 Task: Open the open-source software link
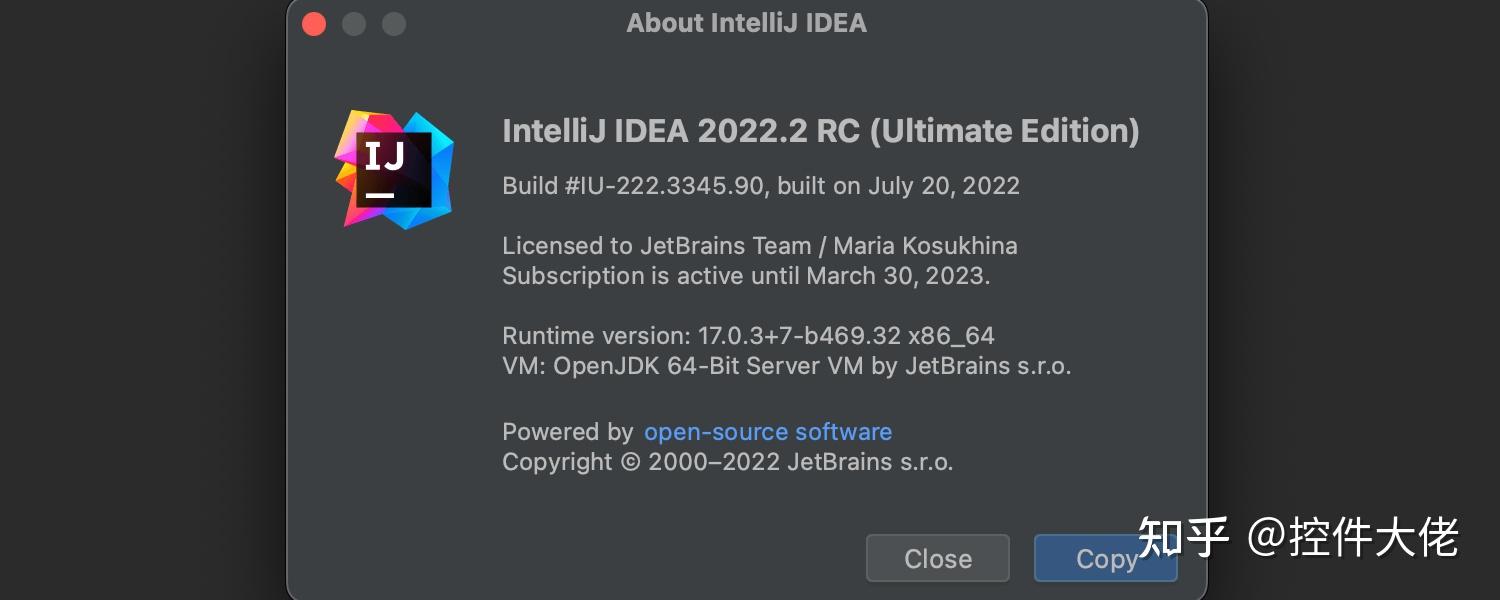[767, 432]
